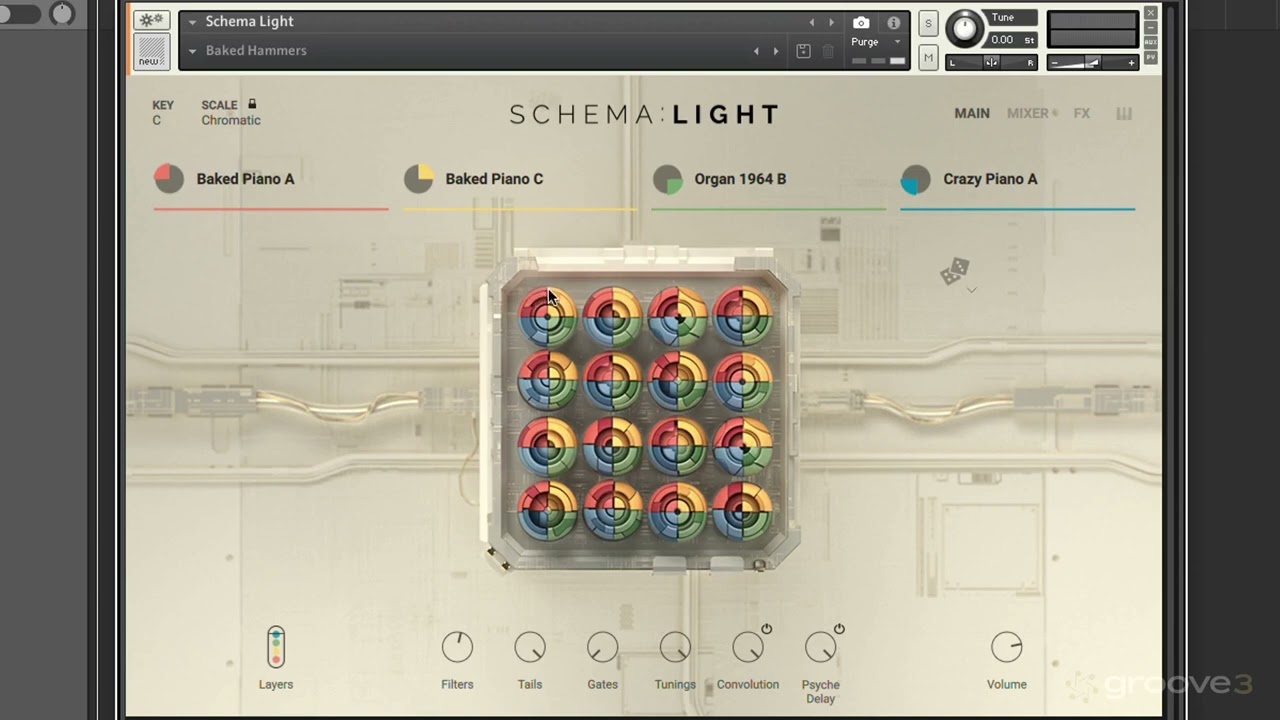The image size is (1280, 720).
Task: Open Organ 1964 B layer selector
Action: (x=740, y=179)
